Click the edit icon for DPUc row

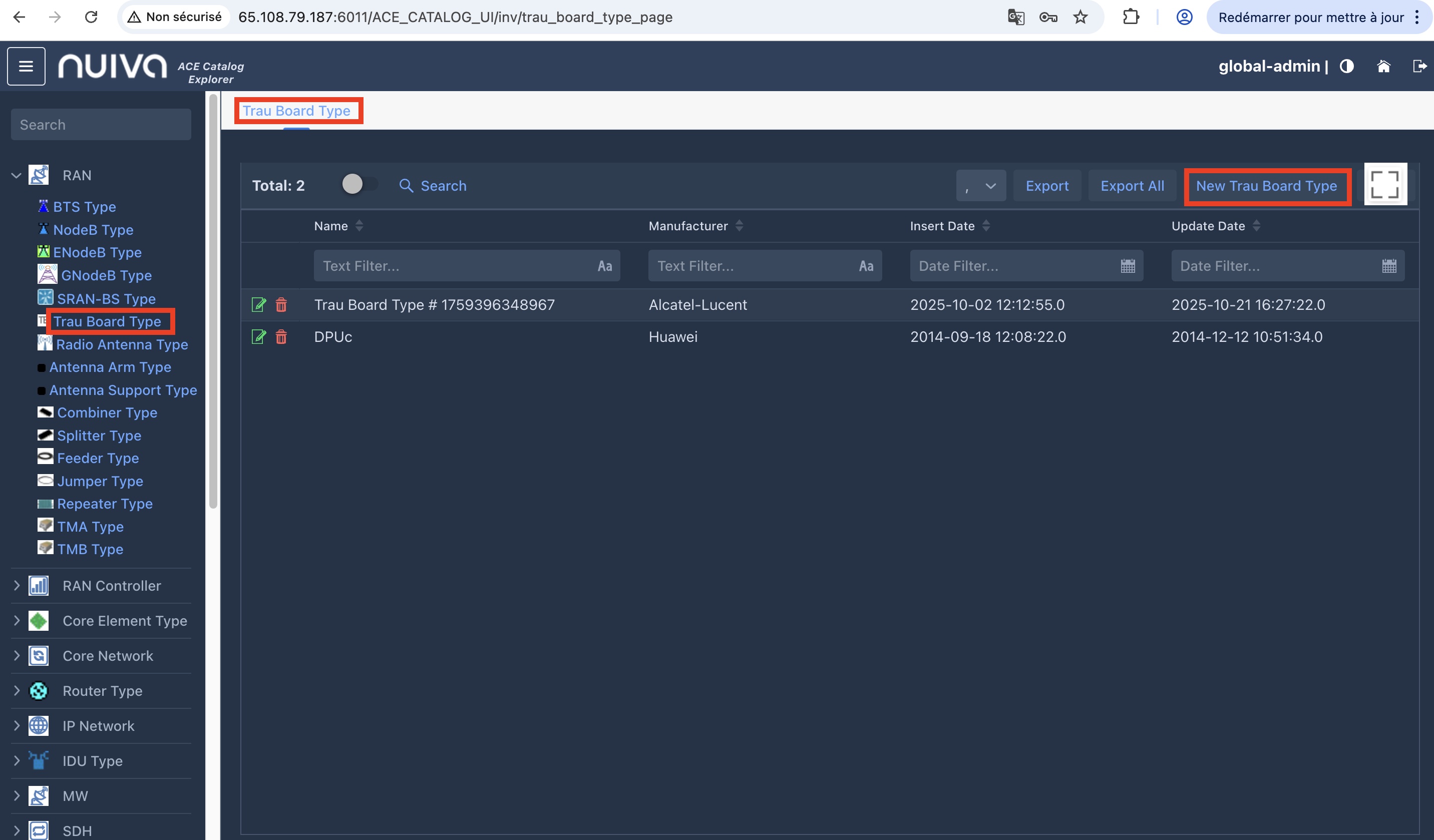coord(258,337)
